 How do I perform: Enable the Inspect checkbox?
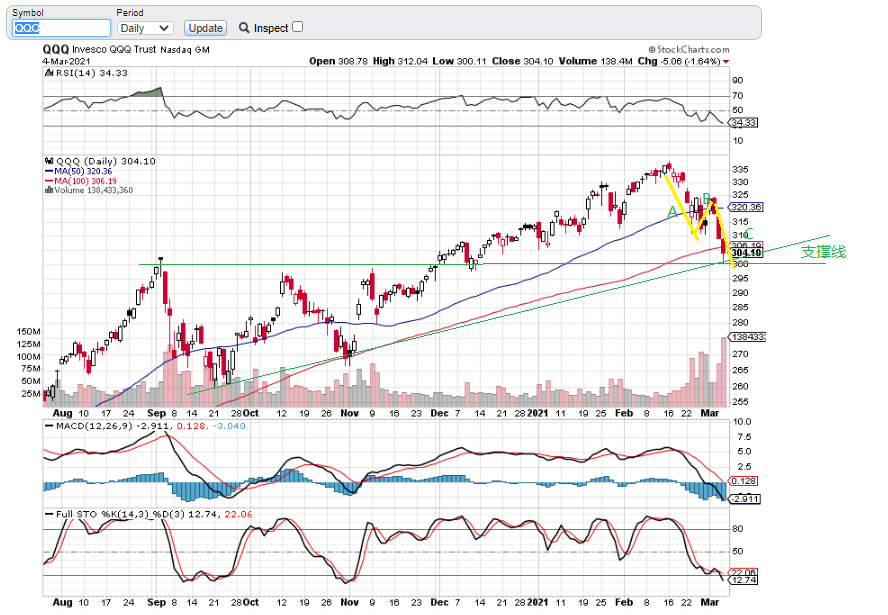[298, 27]
